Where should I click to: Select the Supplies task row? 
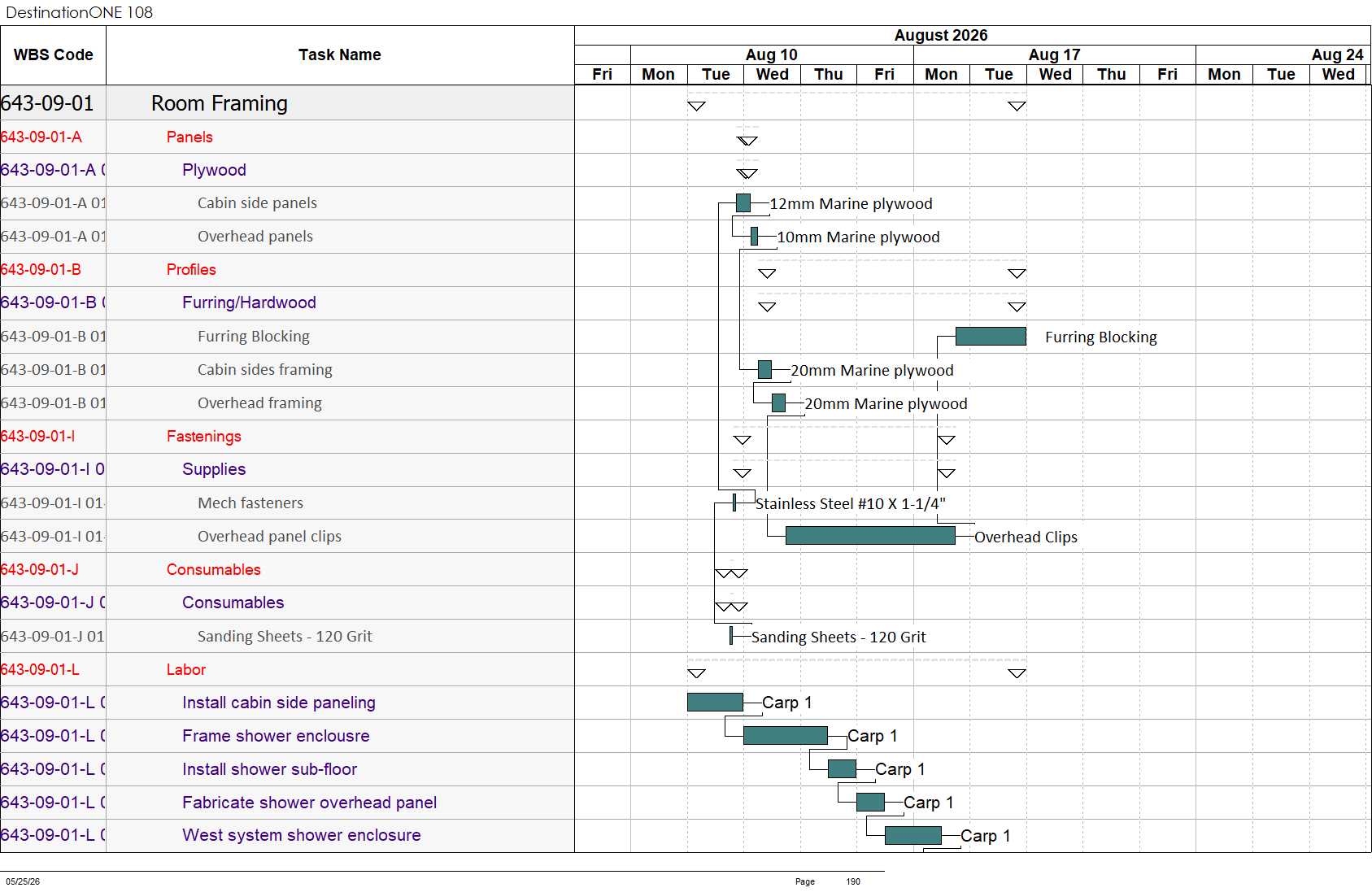pos(287,469)
